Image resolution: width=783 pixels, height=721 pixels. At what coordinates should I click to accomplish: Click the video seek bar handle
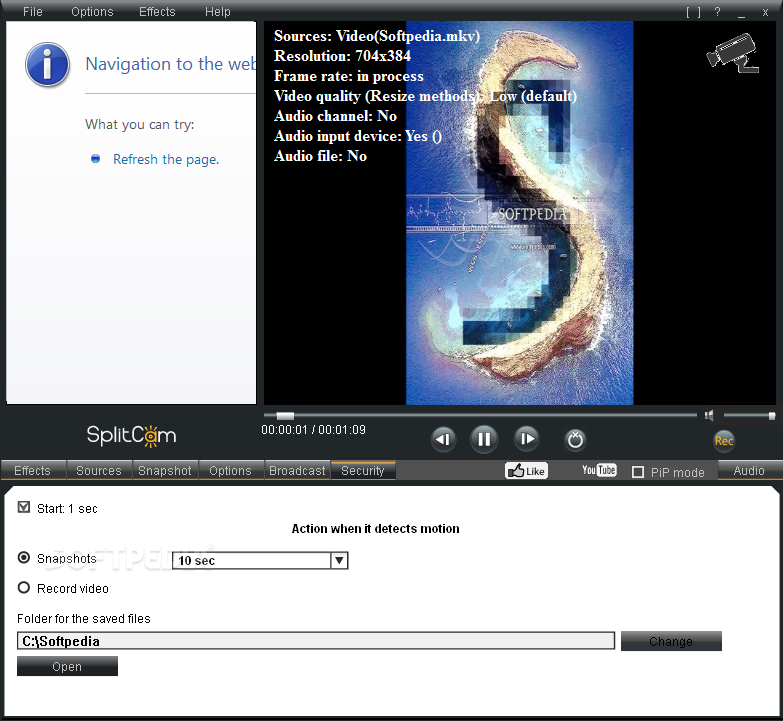(285, 415)
